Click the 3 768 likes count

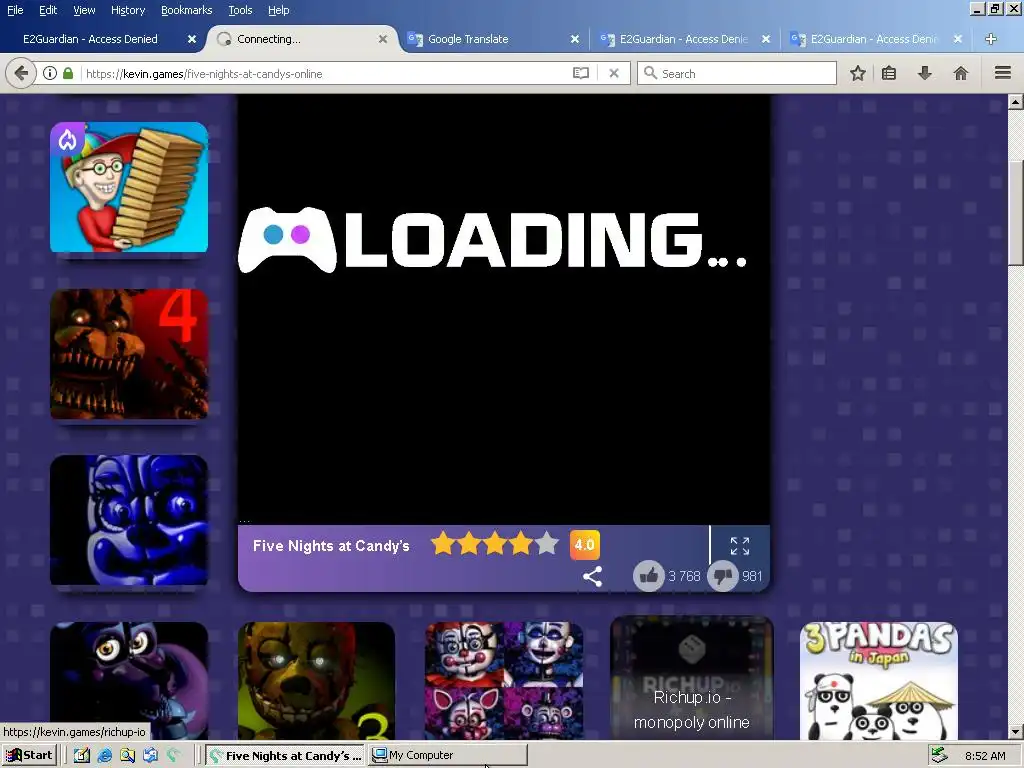(x=684, y=576)
